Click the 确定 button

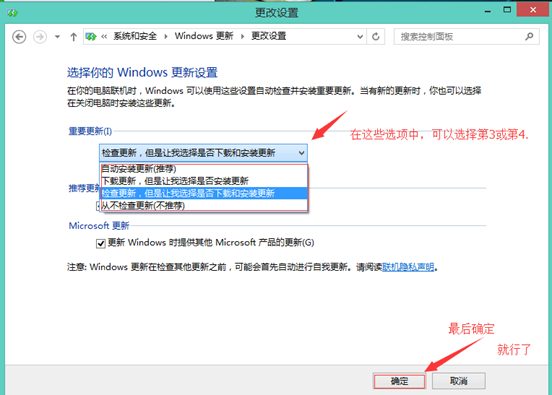pyautogui.click(x=399, y=381)
